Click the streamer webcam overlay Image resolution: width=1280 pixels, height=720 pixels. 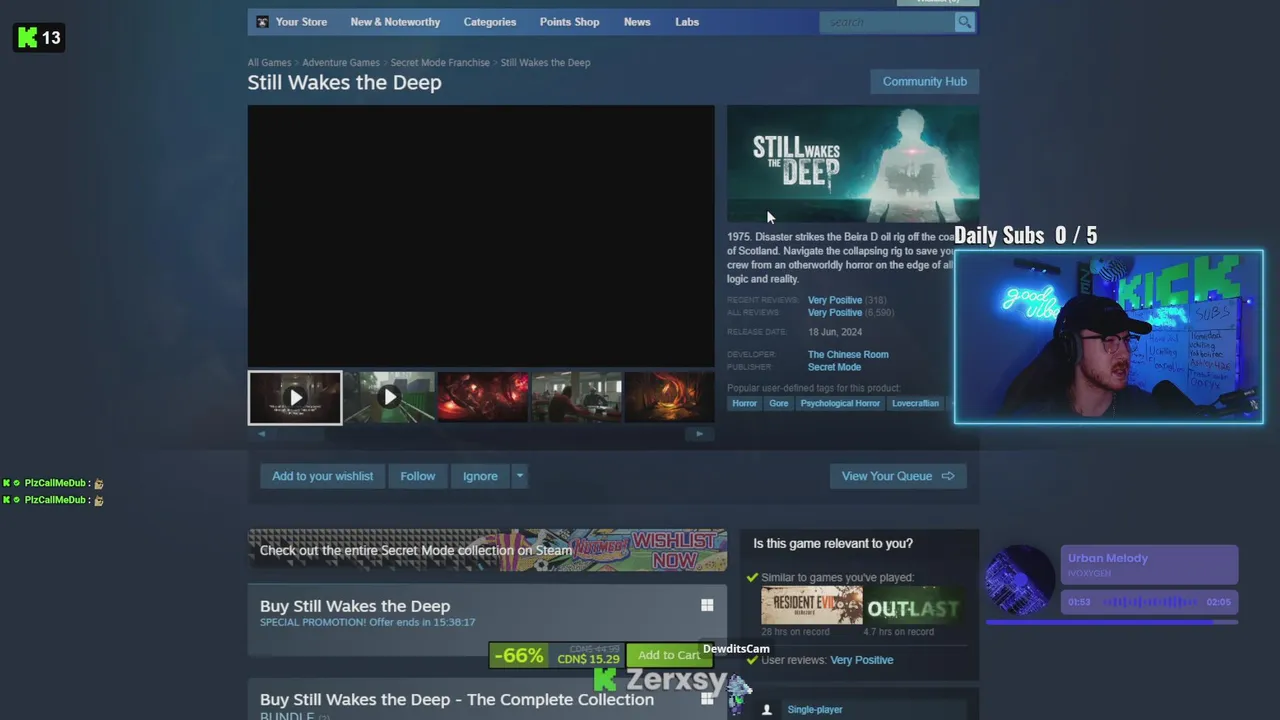point(1109,337)
